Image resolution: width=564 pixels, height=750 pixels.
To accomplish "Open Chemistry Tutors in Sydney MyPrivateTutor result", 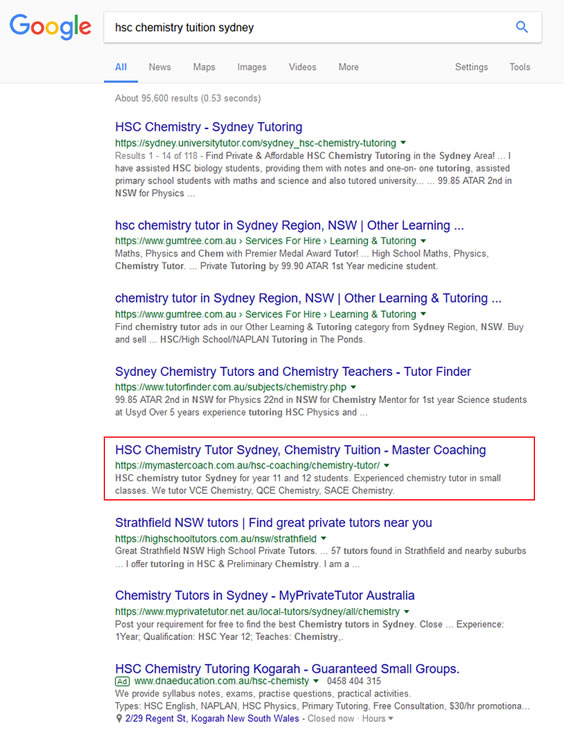I will tap(265, 596).
